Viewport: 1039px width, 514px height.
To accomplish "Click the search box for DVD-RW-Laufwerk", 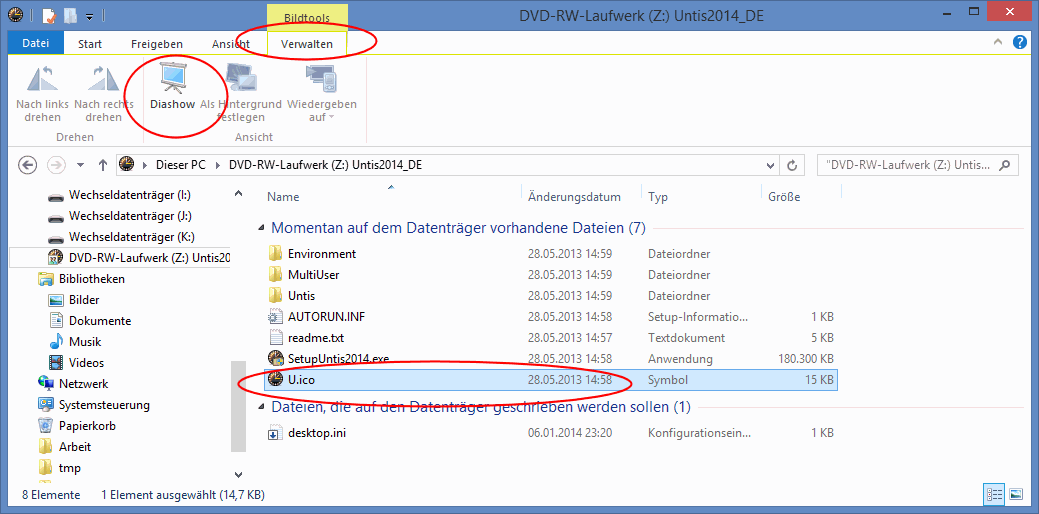I will (x=908, y=165).
